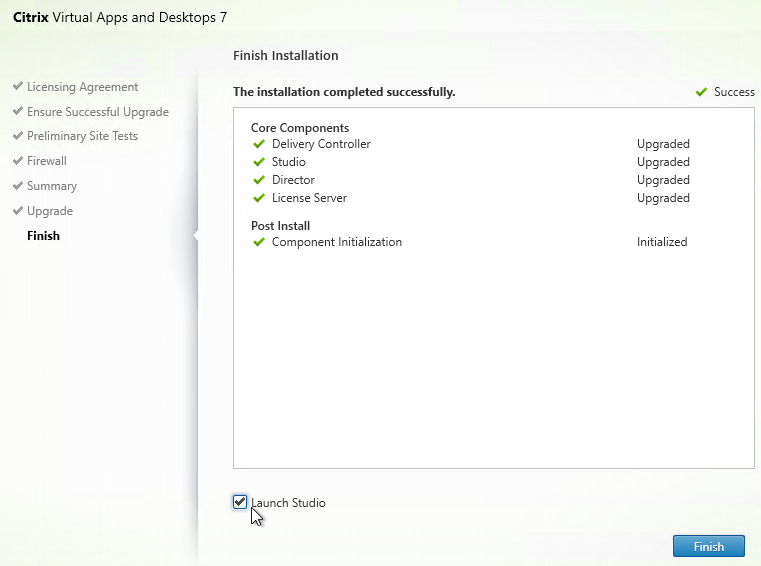The image size is (761, 566).
Task: Click the Initialized status text
Action: (662, 242)
